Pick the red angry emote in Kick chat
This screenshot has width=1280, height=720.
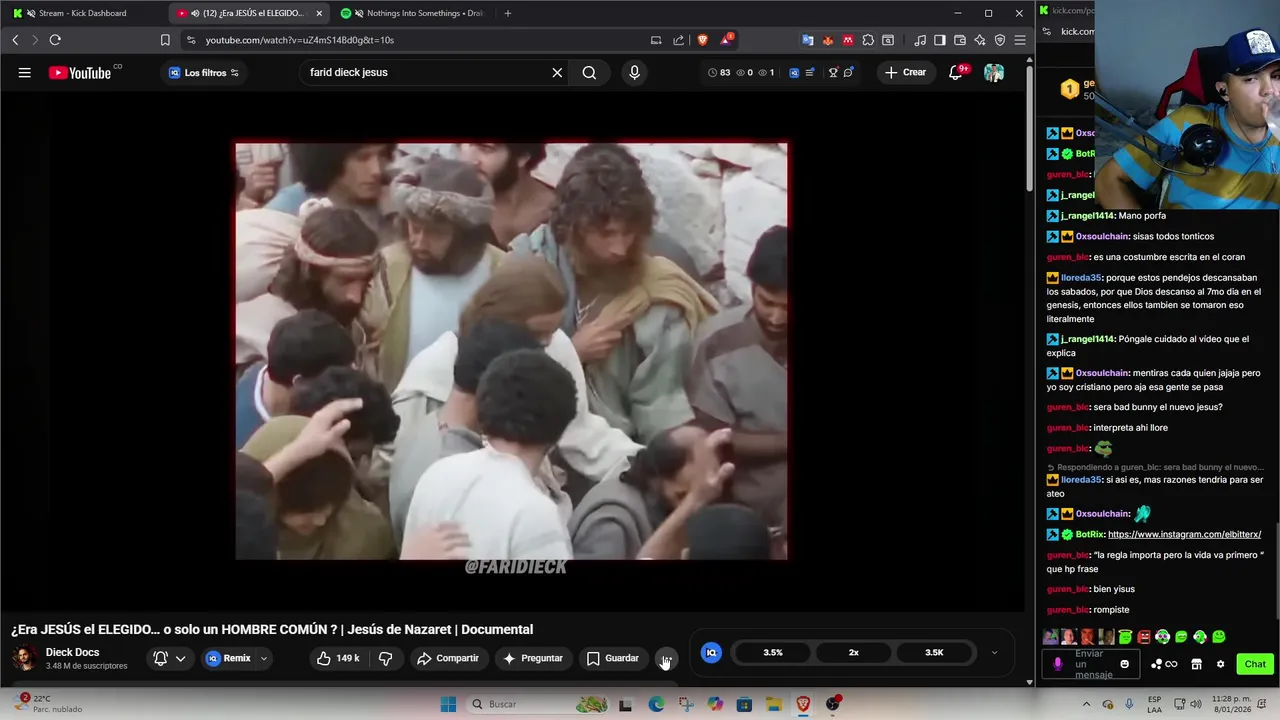[x=1144, y=637]
